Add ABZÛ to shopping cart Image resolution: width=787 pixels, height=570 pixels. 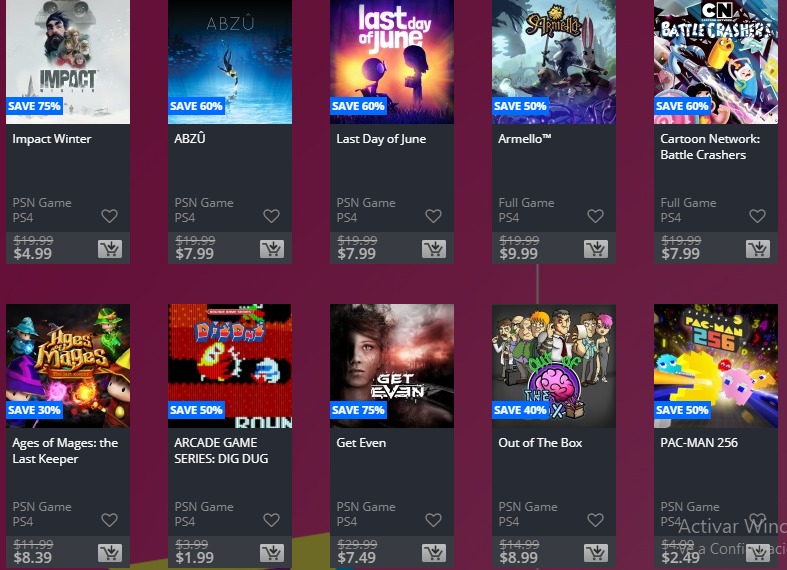coord(272,249)
